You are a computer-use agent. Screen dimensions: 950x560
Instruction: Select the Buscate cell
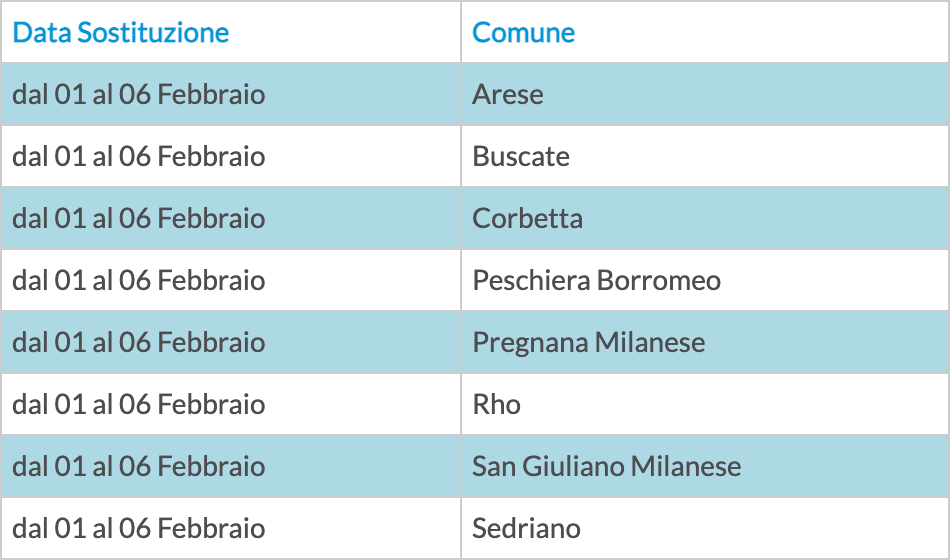[x=705, y=156]
